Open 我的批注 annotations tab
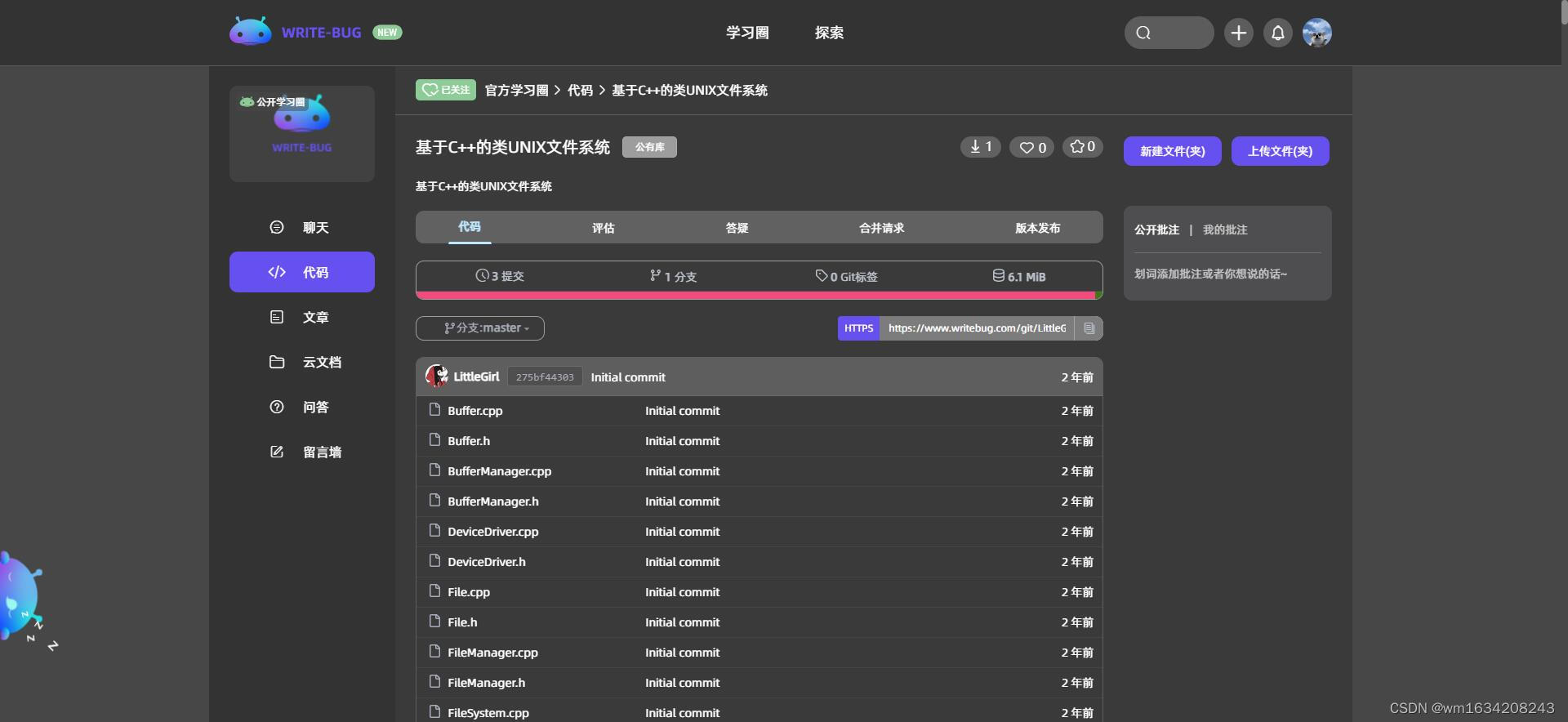Image resolution: width=1568 pixels, height=722 pixels. click(x=1225, y=230)
